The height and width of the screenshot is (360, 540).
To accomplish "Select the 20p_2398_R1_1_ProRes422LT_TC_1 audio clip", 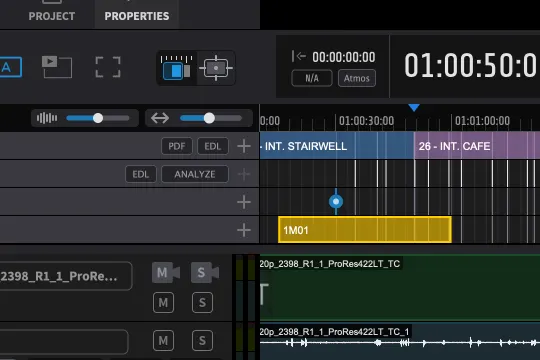I will point(400,342).
